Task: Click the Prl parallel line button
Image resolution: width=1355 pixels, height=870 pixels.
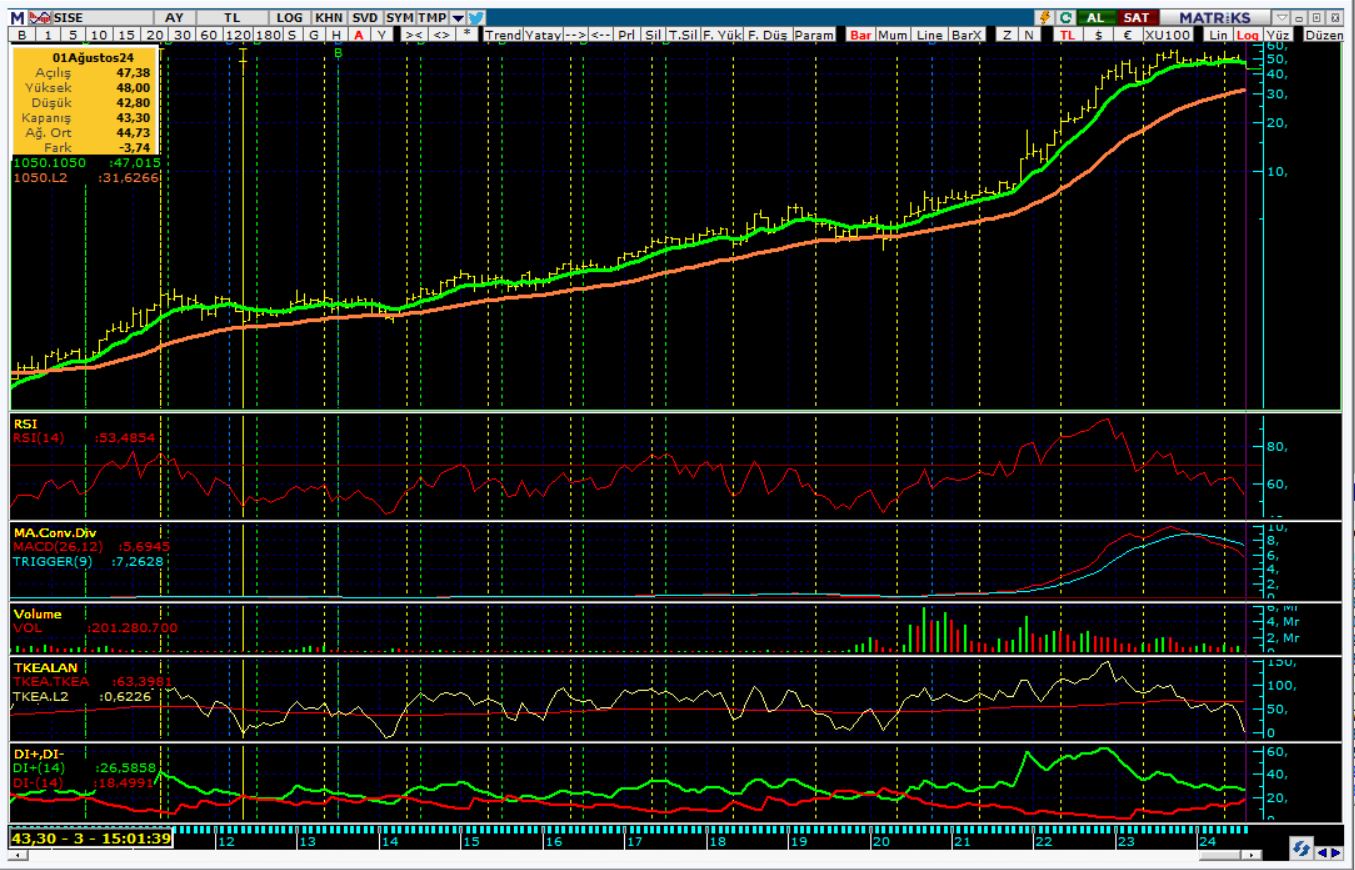Action: tap(627, 34)
